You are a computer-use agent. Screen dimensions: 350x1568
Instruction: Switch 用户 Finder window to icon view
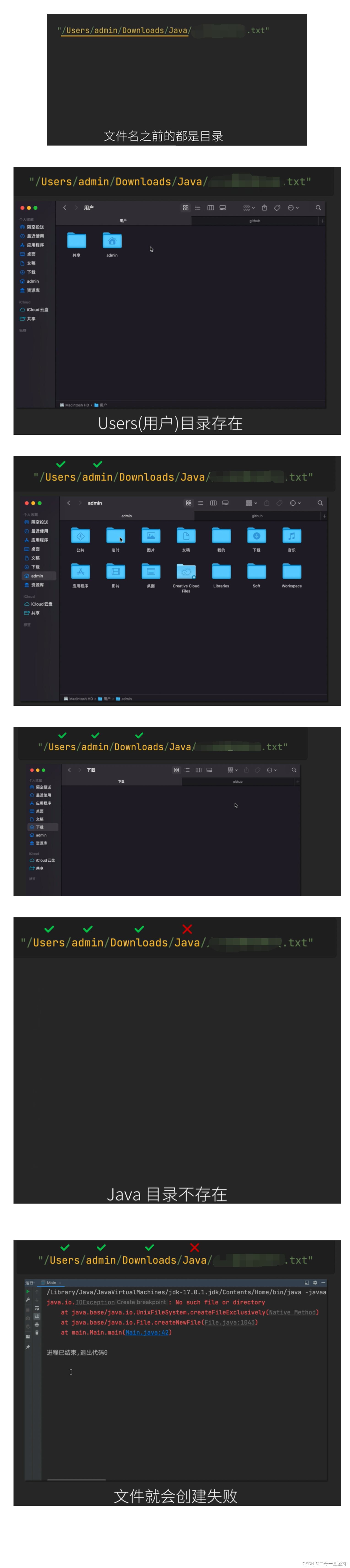point(186,207)
